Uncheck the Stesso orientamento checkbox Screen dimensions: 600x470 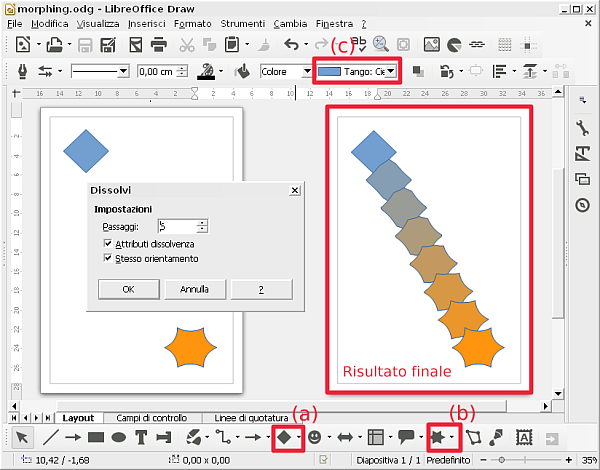pos(109,258)
